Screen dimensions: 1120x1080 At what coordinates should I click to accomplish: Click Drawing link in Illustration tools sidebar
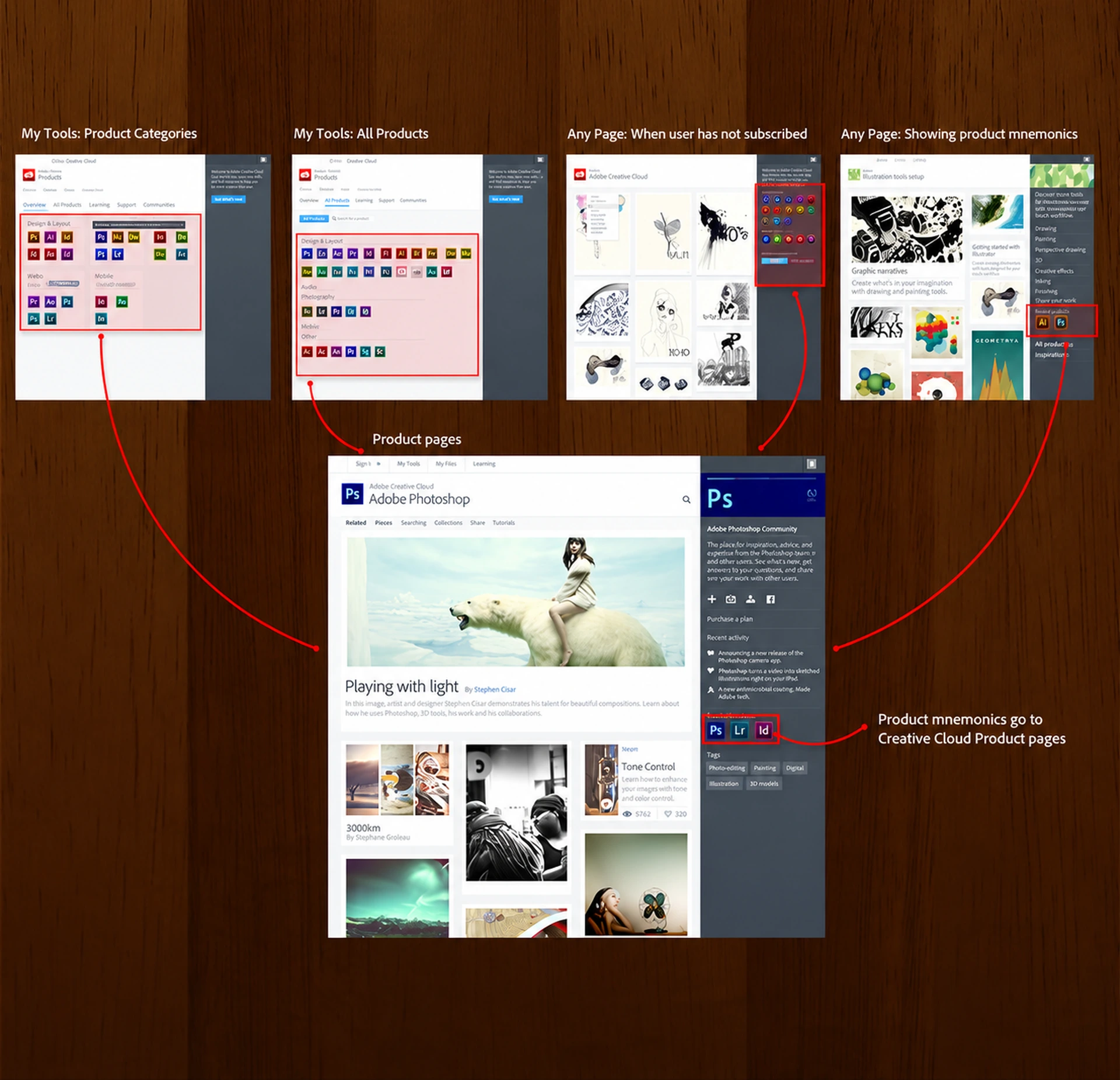coord(1045,229)
